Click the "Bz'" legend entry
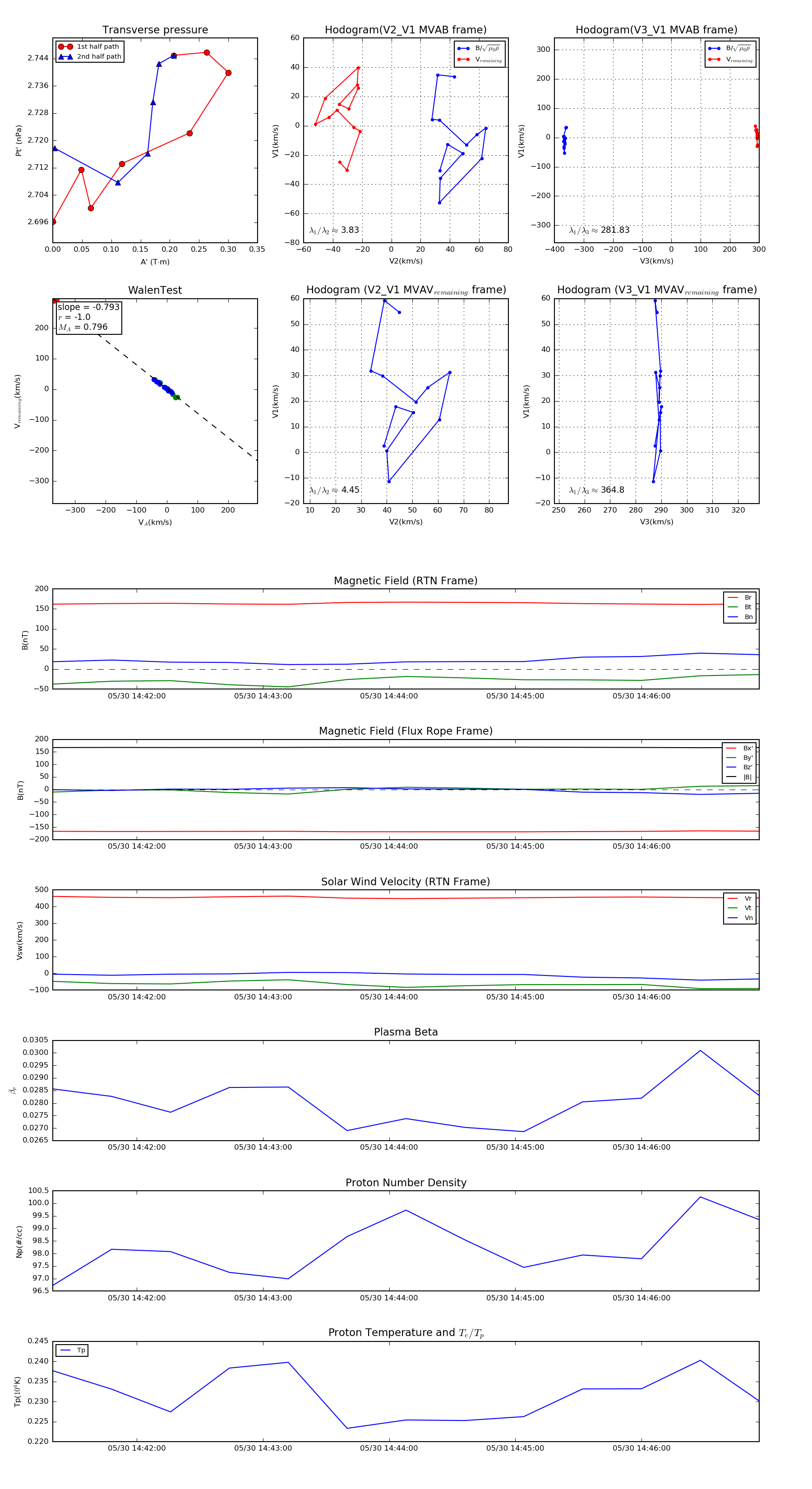Viewport: 812px width, 1489px height. pos(740,768)
